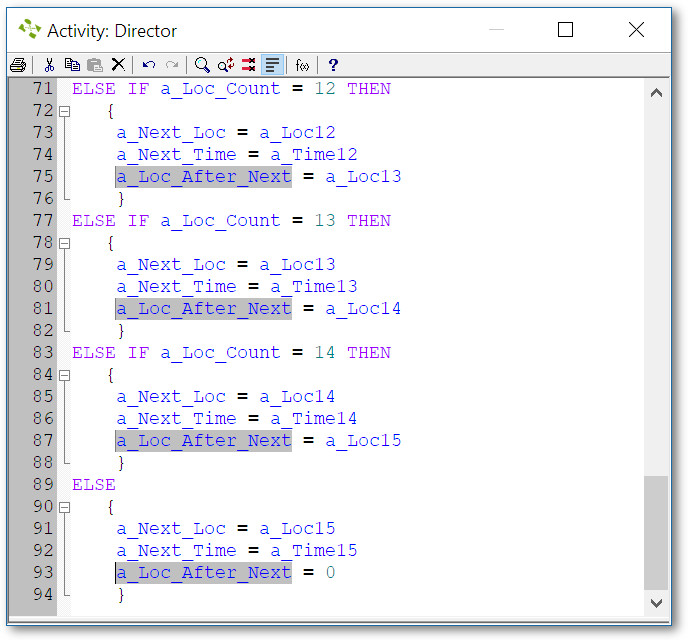Click the red arrows toolbar icon

coord(248,65)
